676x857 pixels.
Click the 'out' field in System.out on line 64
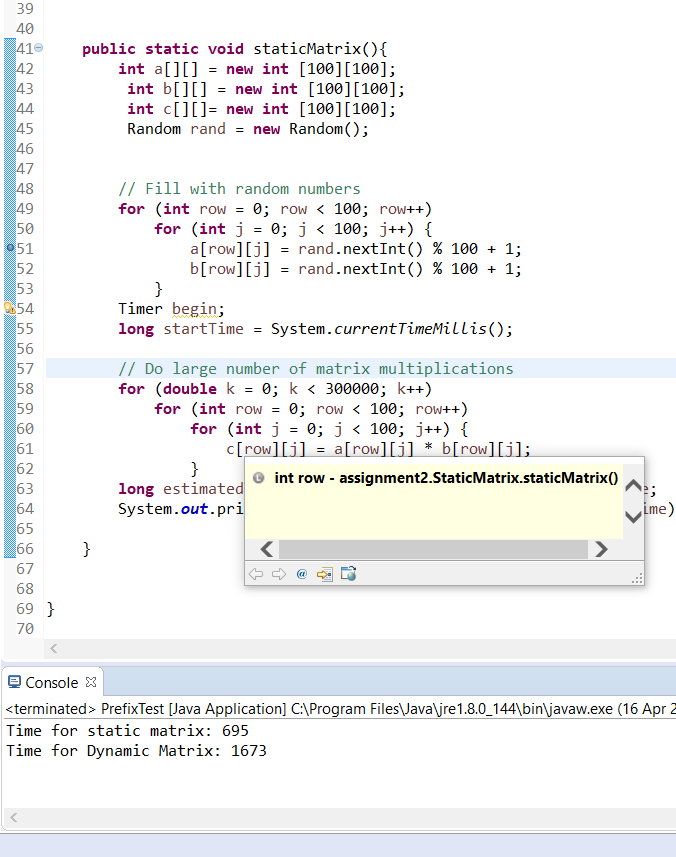pyautogui.click(x=194, y=509)
